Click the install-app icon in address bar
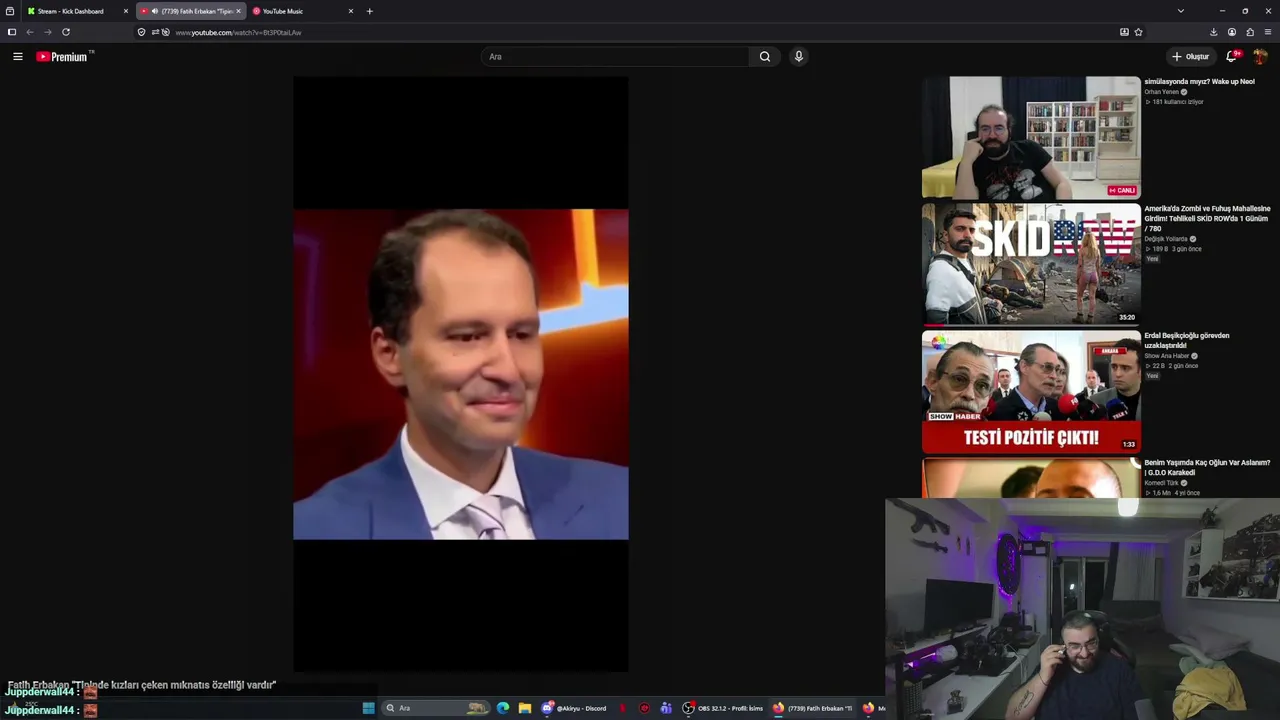Screen dimensions: 1280x720 click(1125, 32)
